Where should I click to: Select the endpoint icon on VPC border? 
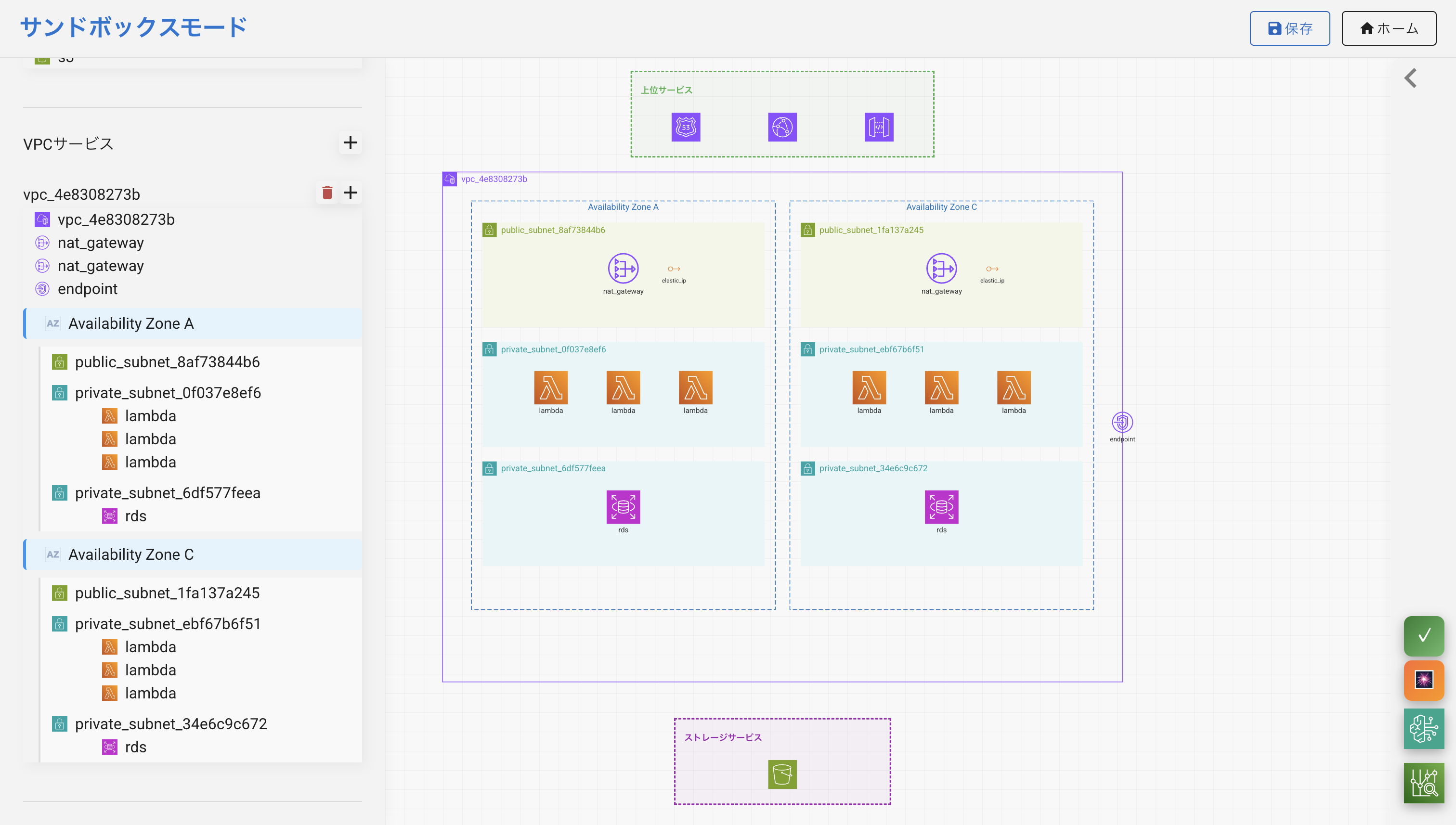tap(1122, 422)
